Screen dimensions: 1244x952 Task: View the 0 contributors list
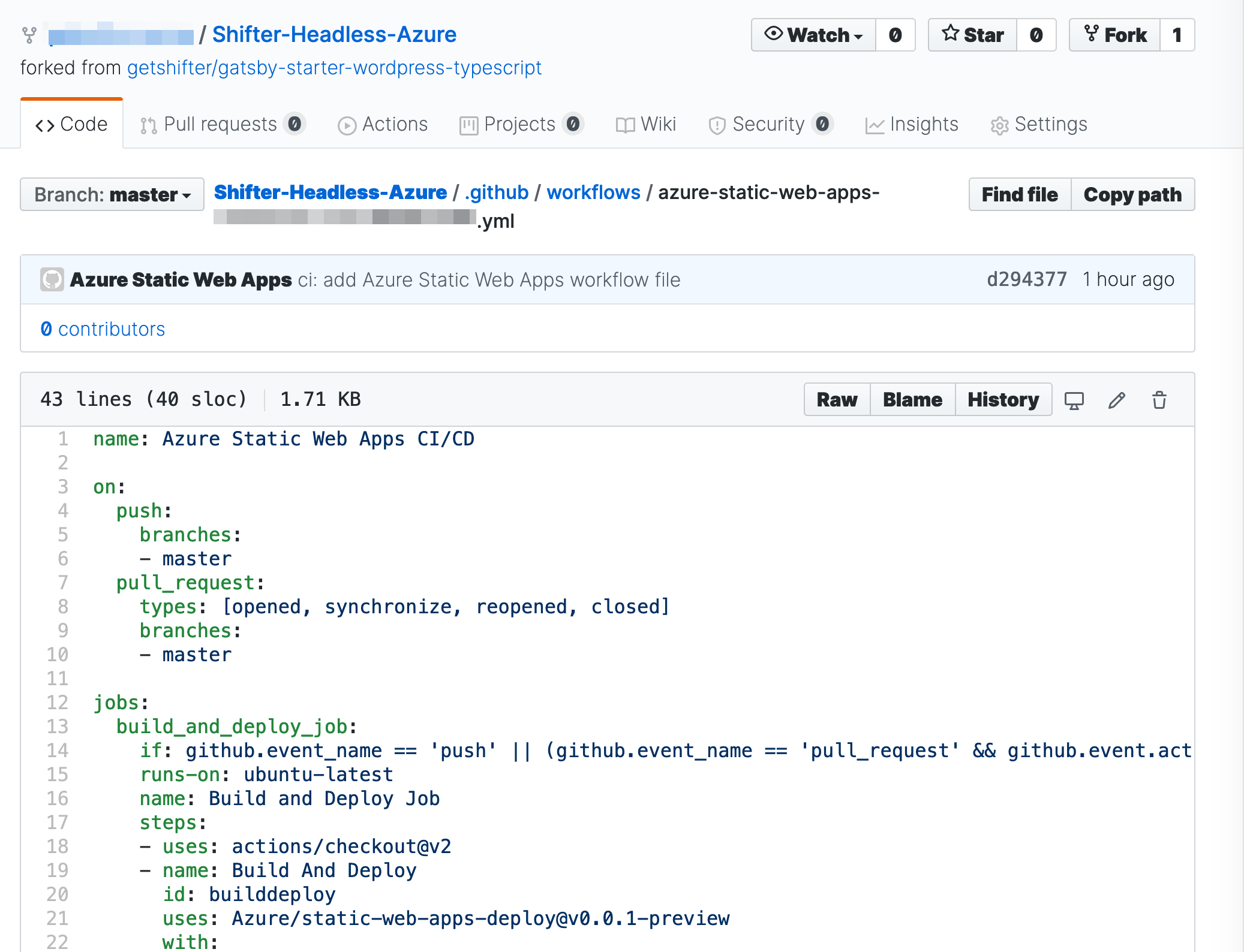pyautogui.click(x=103, y=329)
